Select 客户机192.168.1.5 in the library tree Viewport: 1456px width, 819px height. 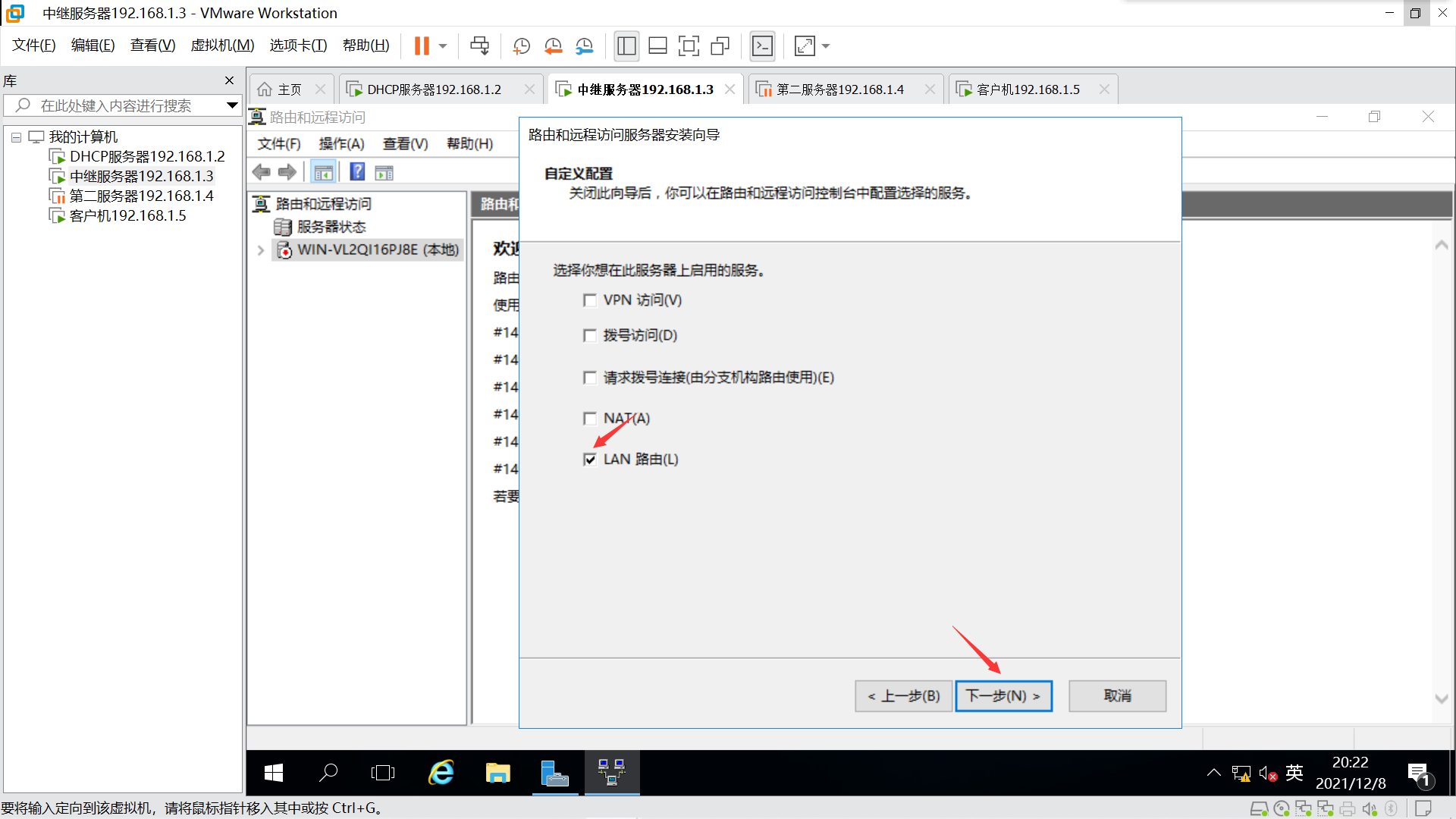point(127,216)
